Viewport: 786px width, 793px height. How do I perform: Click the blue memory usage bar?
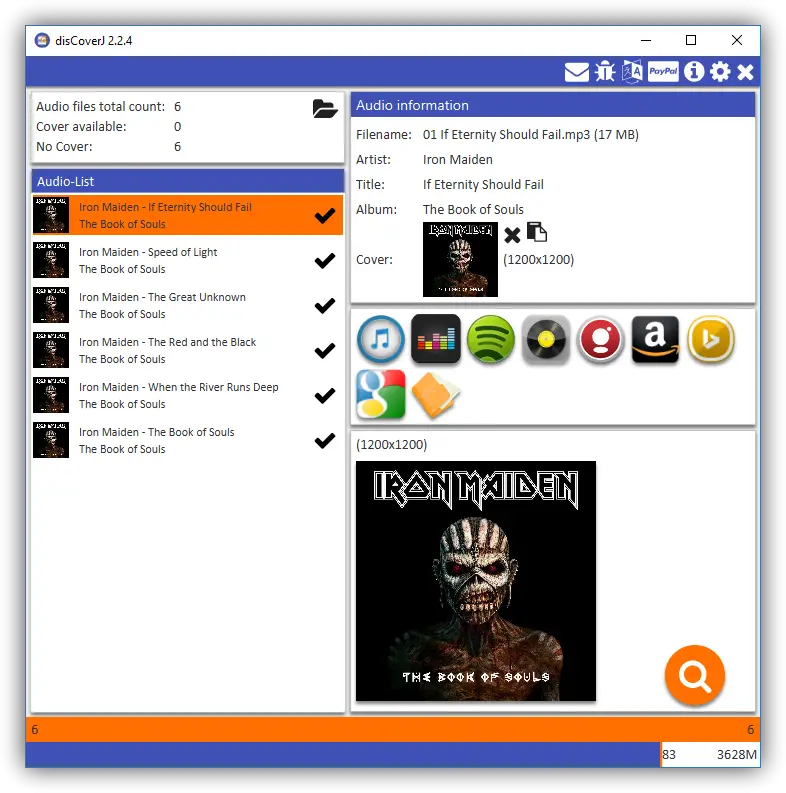click(343, 755)
